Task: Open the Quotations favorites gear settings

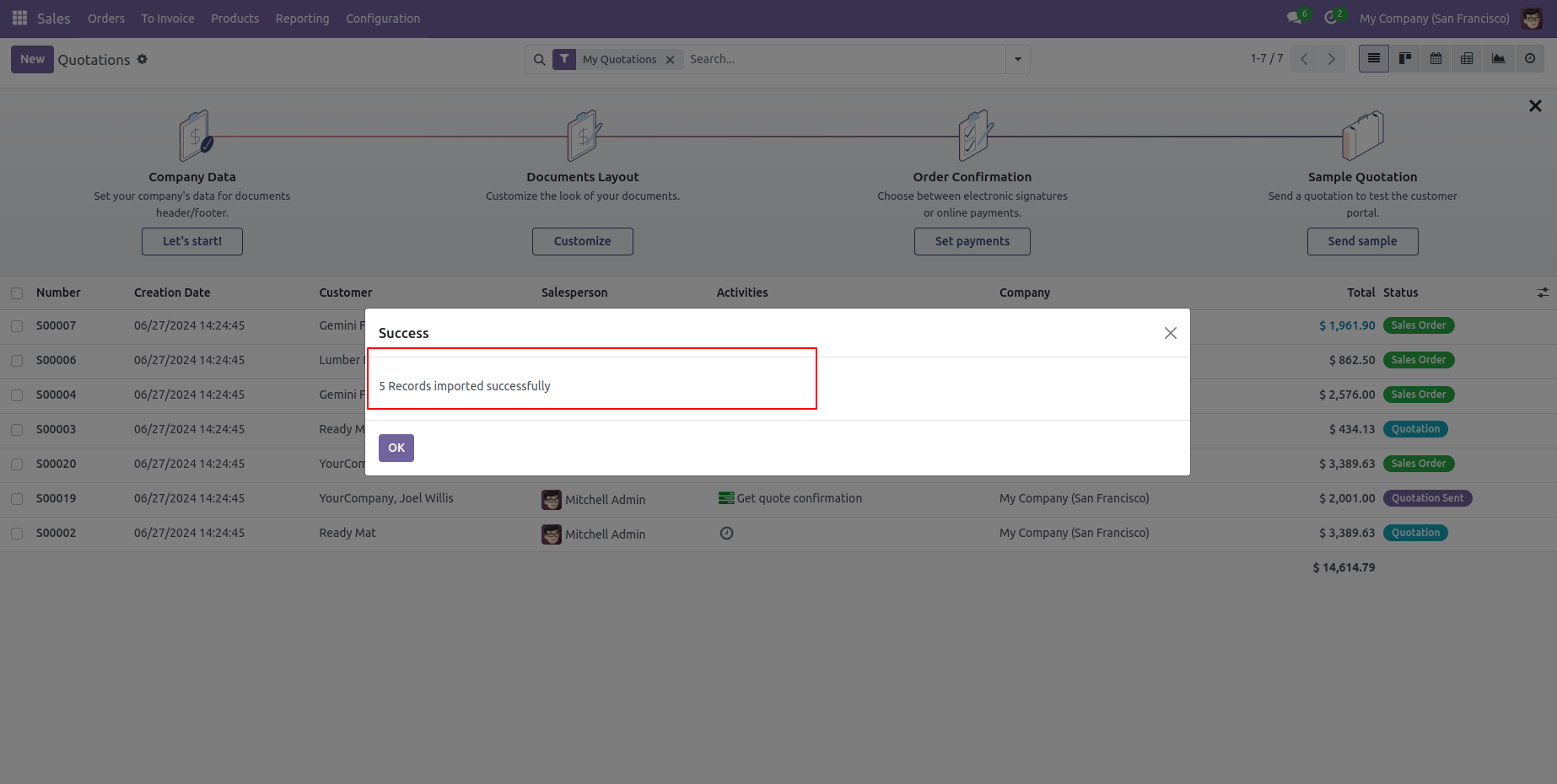Action: coord(143,59)
